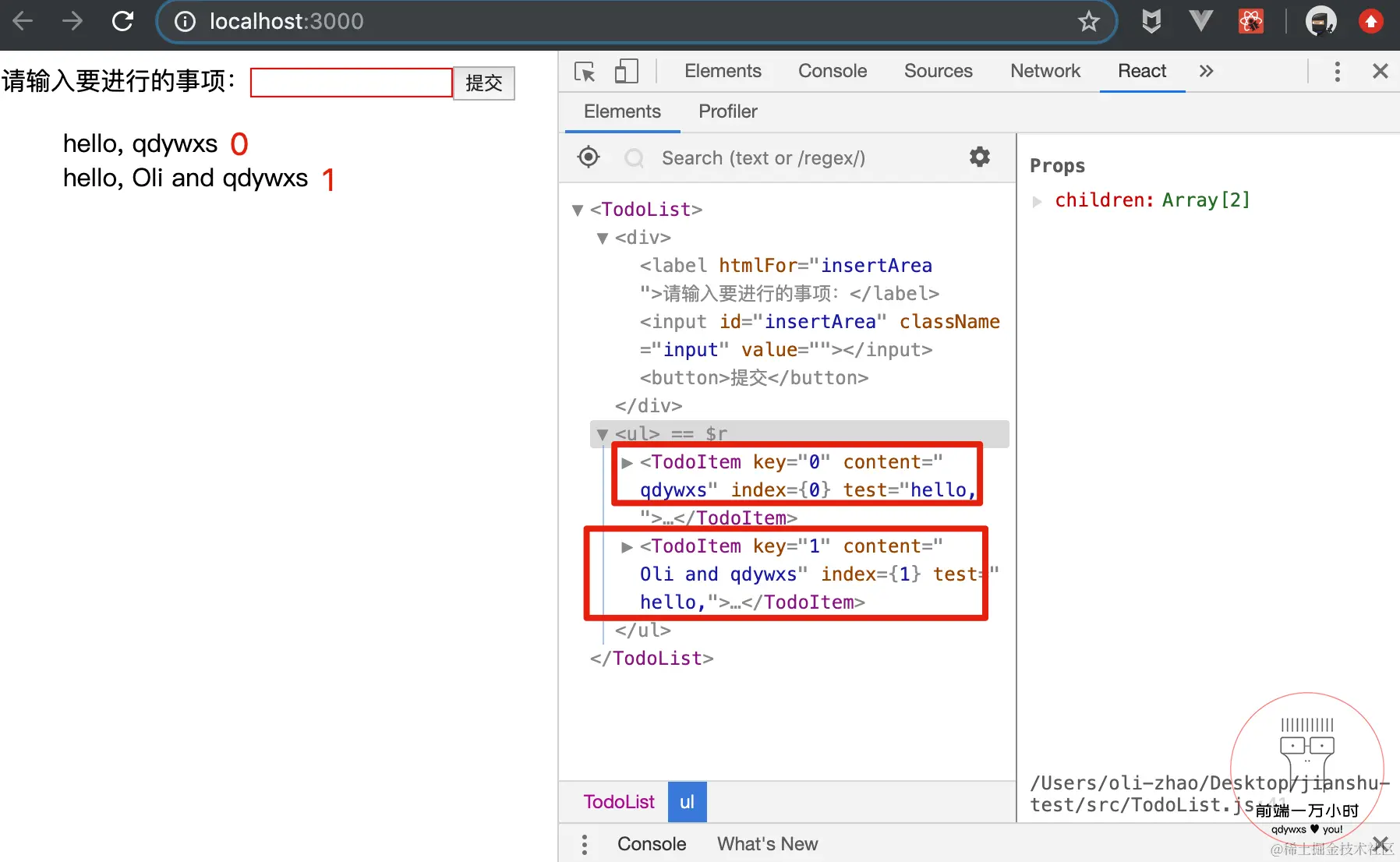1400x862 pixels.
Task: Click the browser back arrow
Action: click(x=23, y=21)
